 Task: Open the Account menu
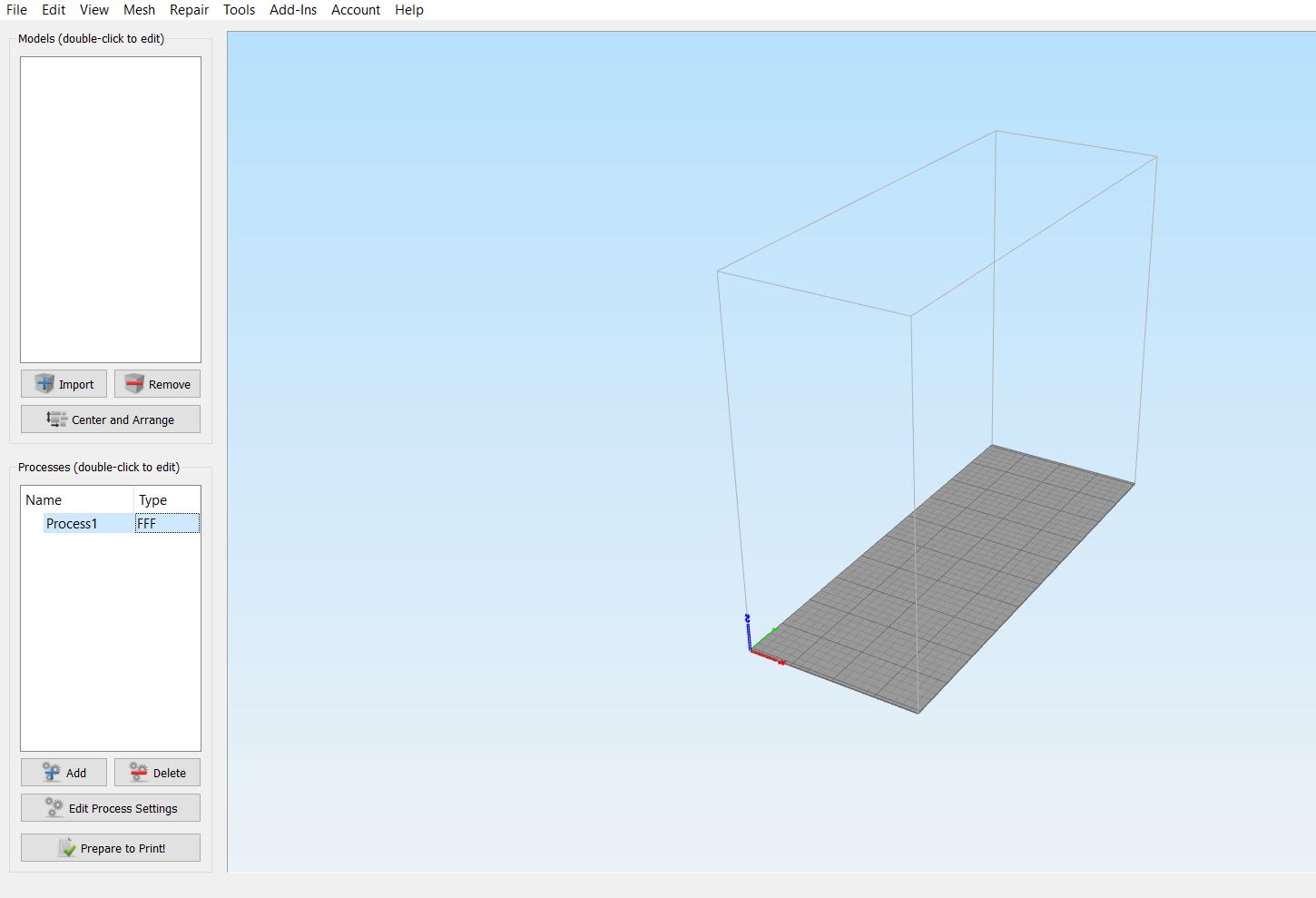pyautogui.click(x=355, y=10)
